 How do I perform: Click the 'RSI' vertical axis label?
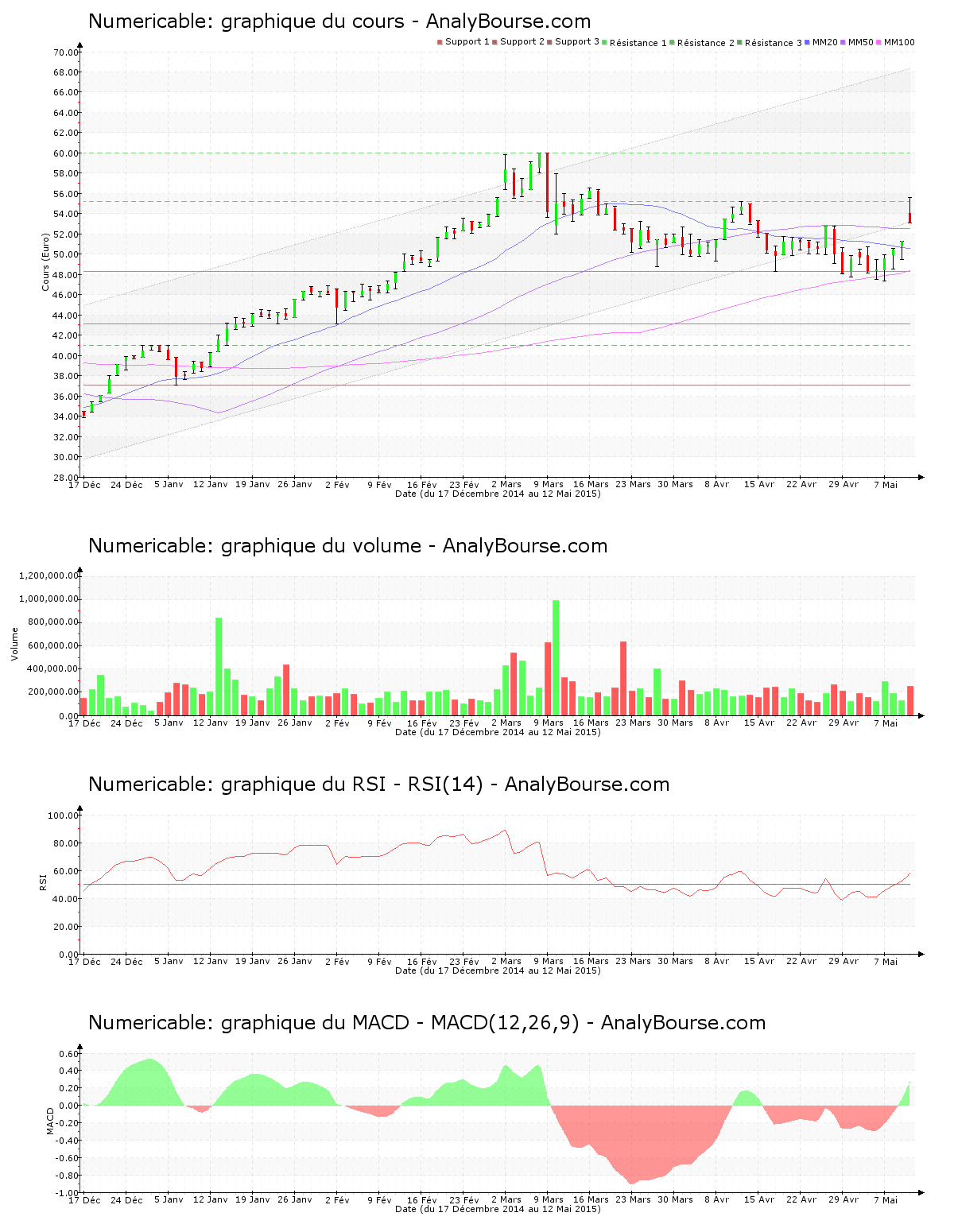(x=43, y=881)
